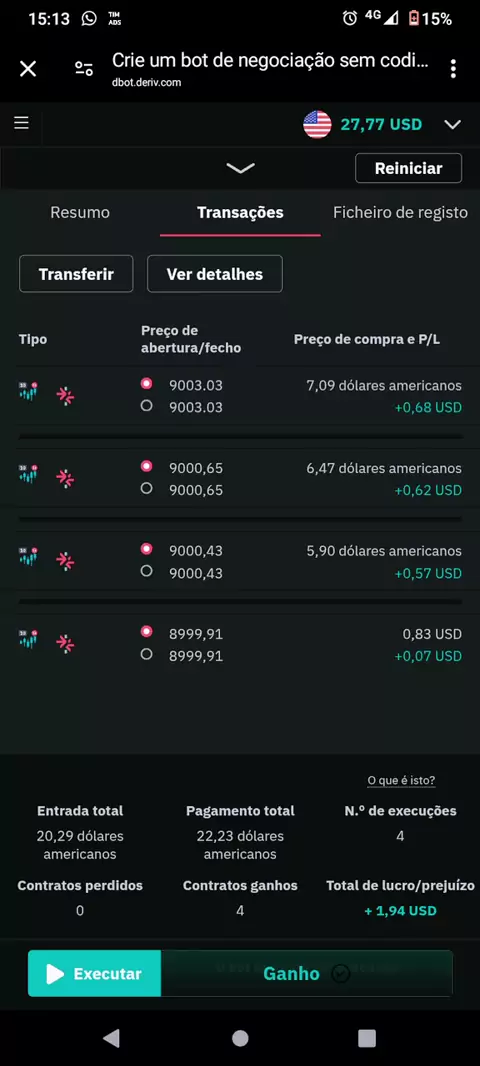The image size is (480, 1066).
Task: Open the three-dot browser menu
Action: (x=453, y=69)
